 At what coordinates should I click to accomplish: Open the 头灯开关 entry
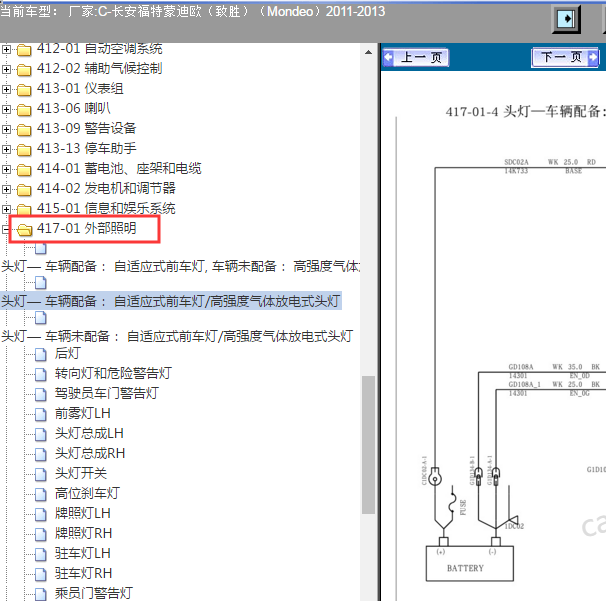(x=81, y=473)
